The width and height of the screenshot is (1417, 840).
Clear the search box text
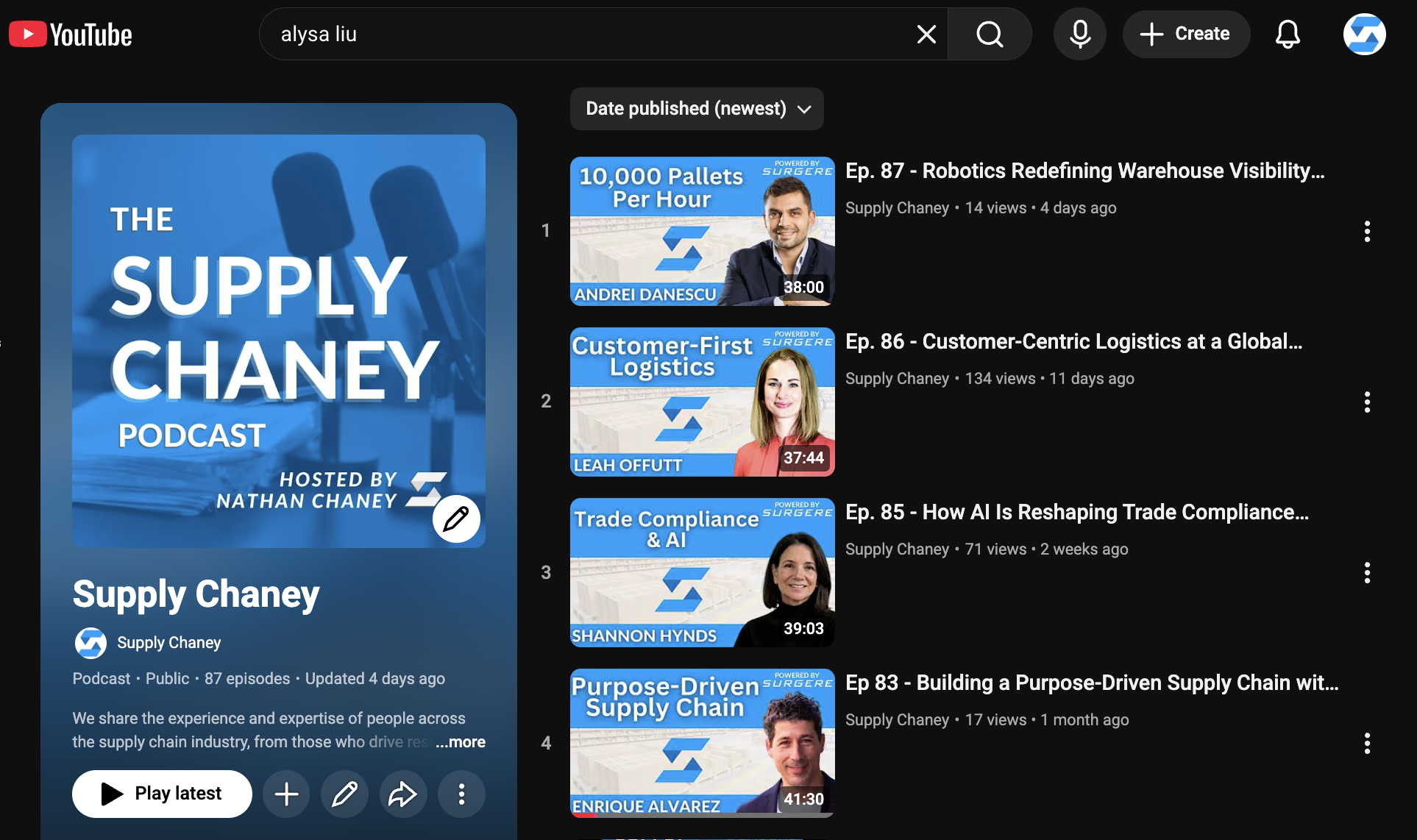[x=926, y=34]
